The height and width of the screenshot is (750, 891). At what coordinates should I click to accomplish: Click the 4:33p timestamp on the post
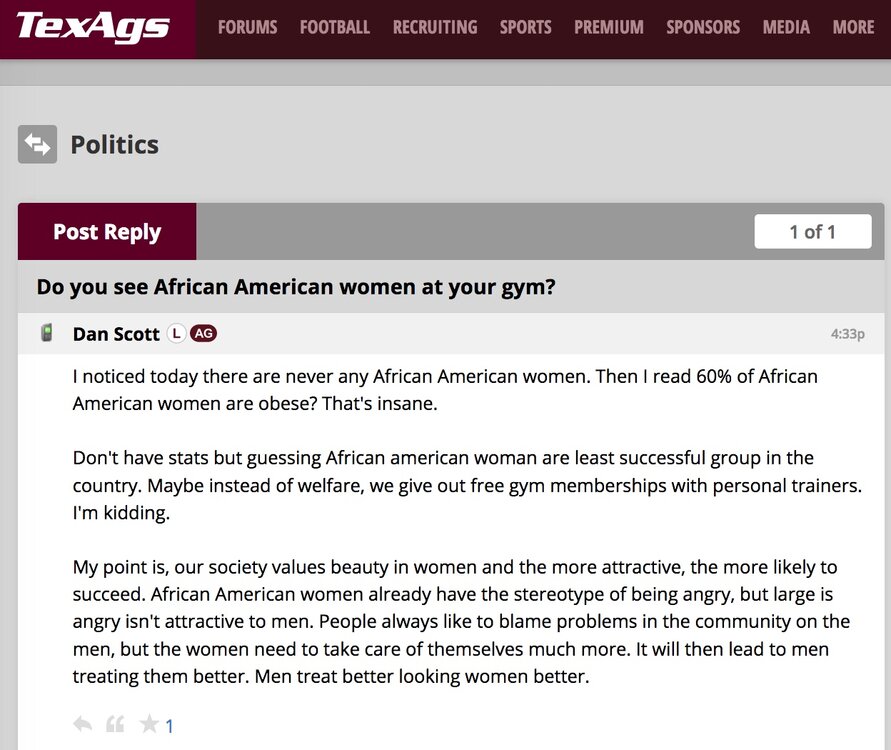[x=847, y=332]
